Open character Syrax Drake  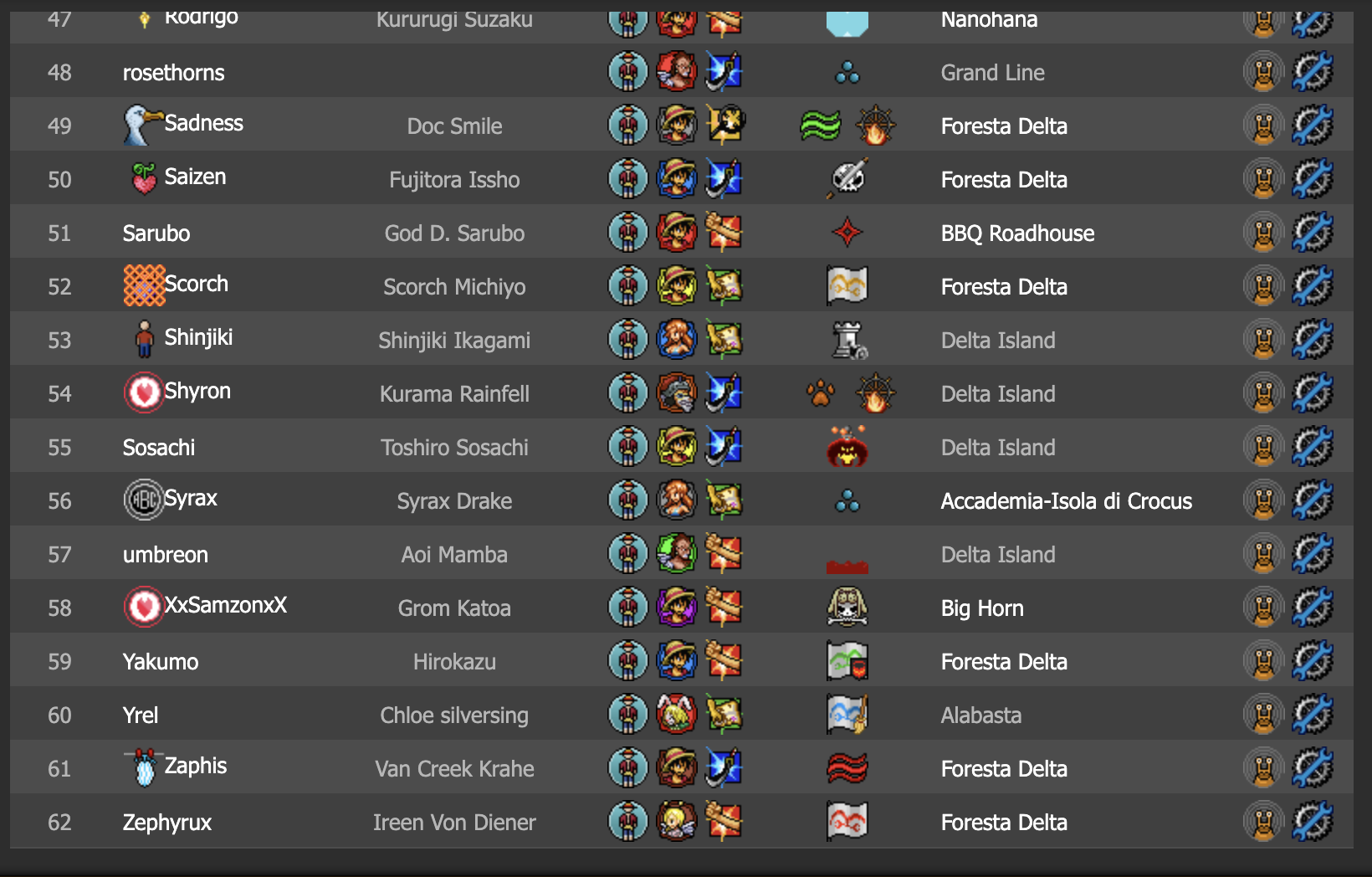pos(454,501)
